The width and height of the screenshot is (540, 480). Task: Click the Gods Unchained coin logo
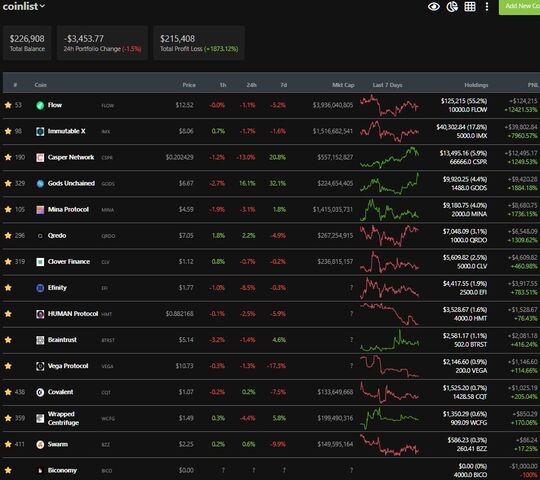[x=40, y=184]
